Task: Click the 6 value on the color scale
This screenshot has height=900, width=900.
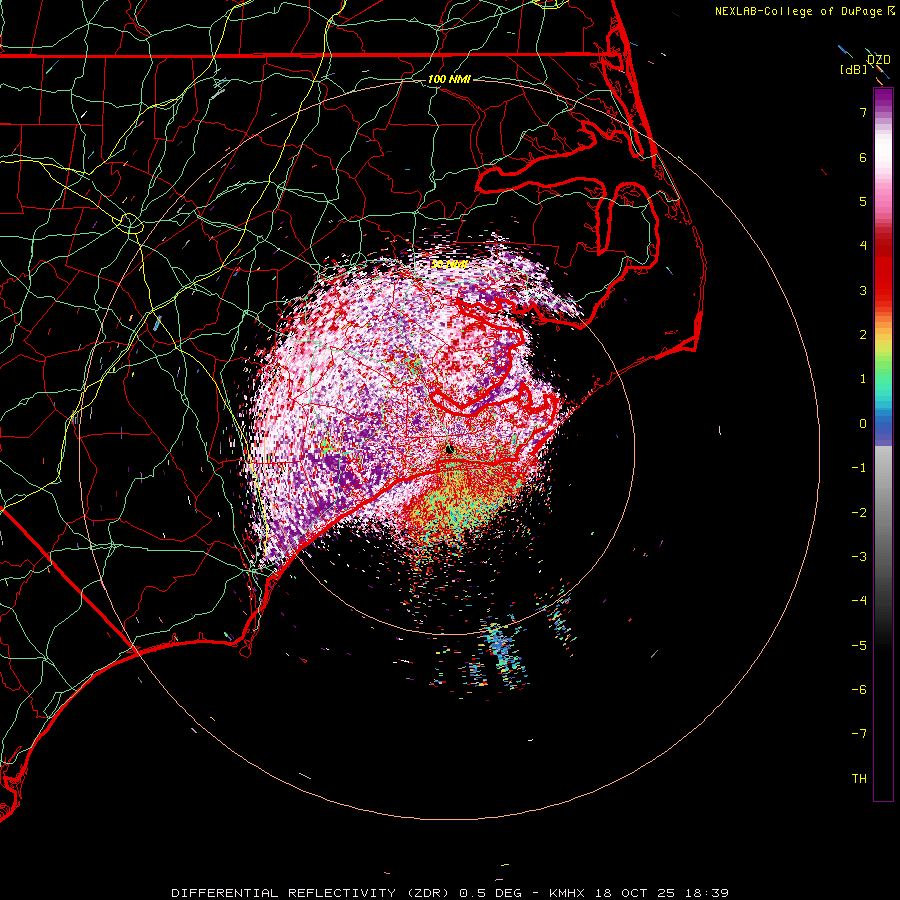Action: coord(863,157)
